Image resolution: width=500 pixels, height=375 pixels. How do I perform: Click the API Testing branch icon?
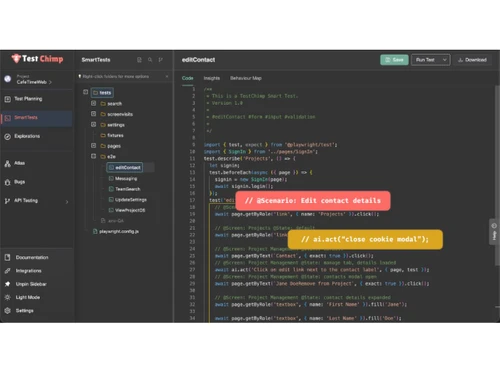7,201
